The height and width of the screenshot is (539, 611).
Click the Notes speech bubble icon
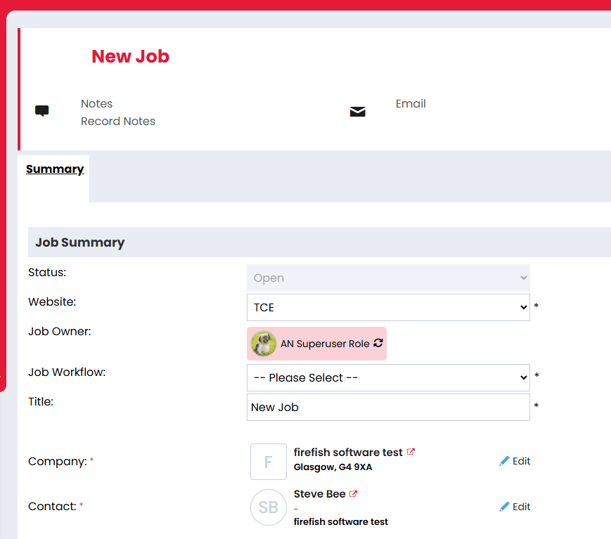click(x=42, y=111)
